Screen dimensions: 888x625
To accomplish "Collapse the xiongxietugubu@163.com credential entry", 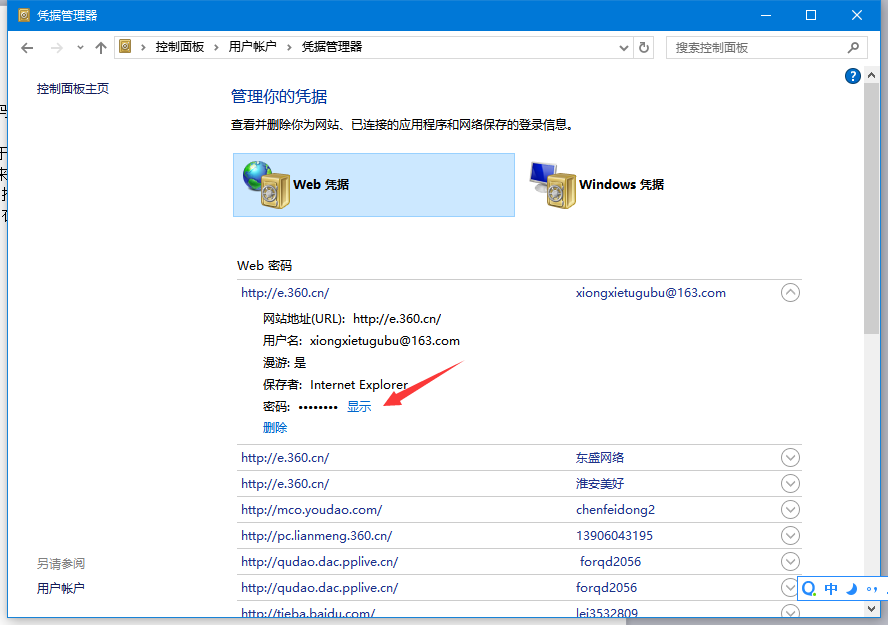I will click(x=790, y=293).
